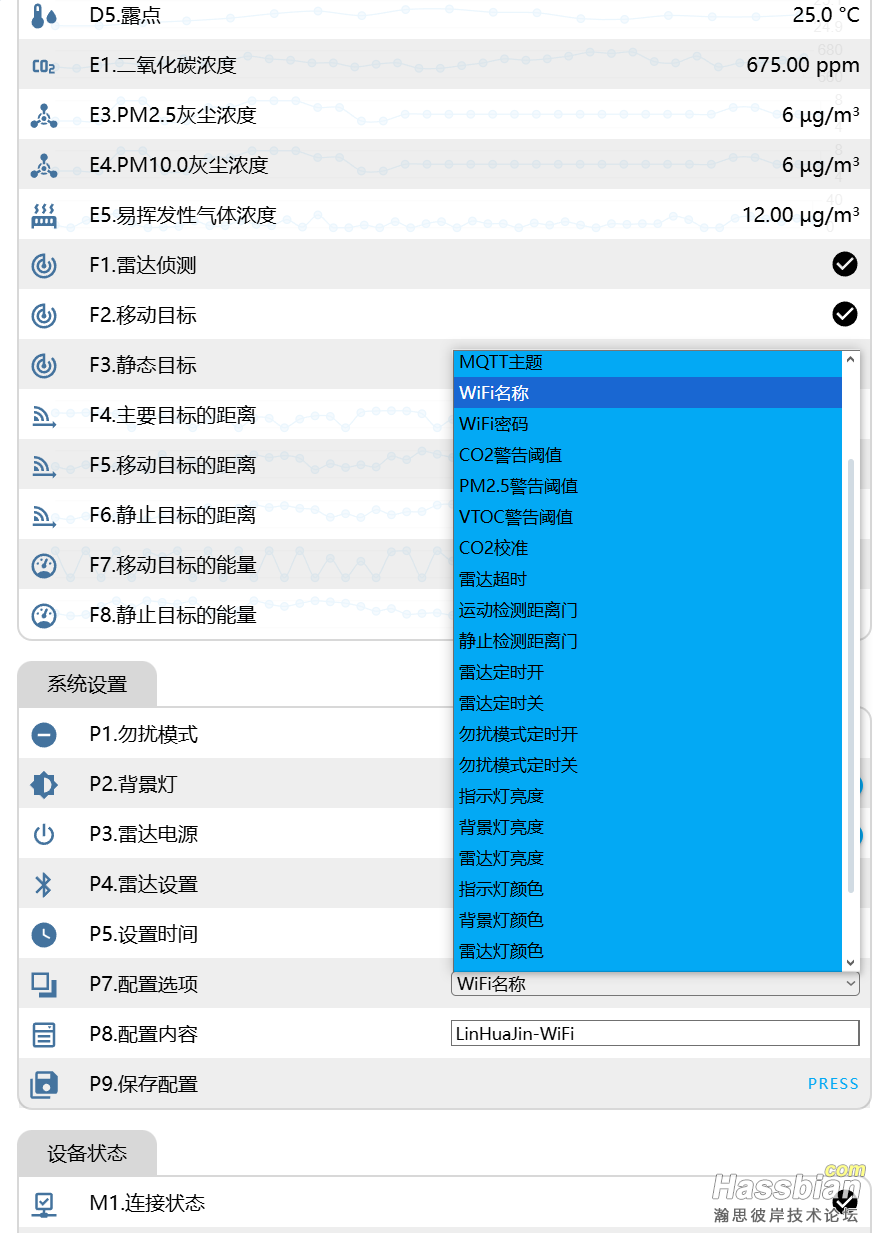Viewport: 887px width, 1233px height.
Task: Pick 雷达超时 option in the list
Action: click(x=648, y=579)
